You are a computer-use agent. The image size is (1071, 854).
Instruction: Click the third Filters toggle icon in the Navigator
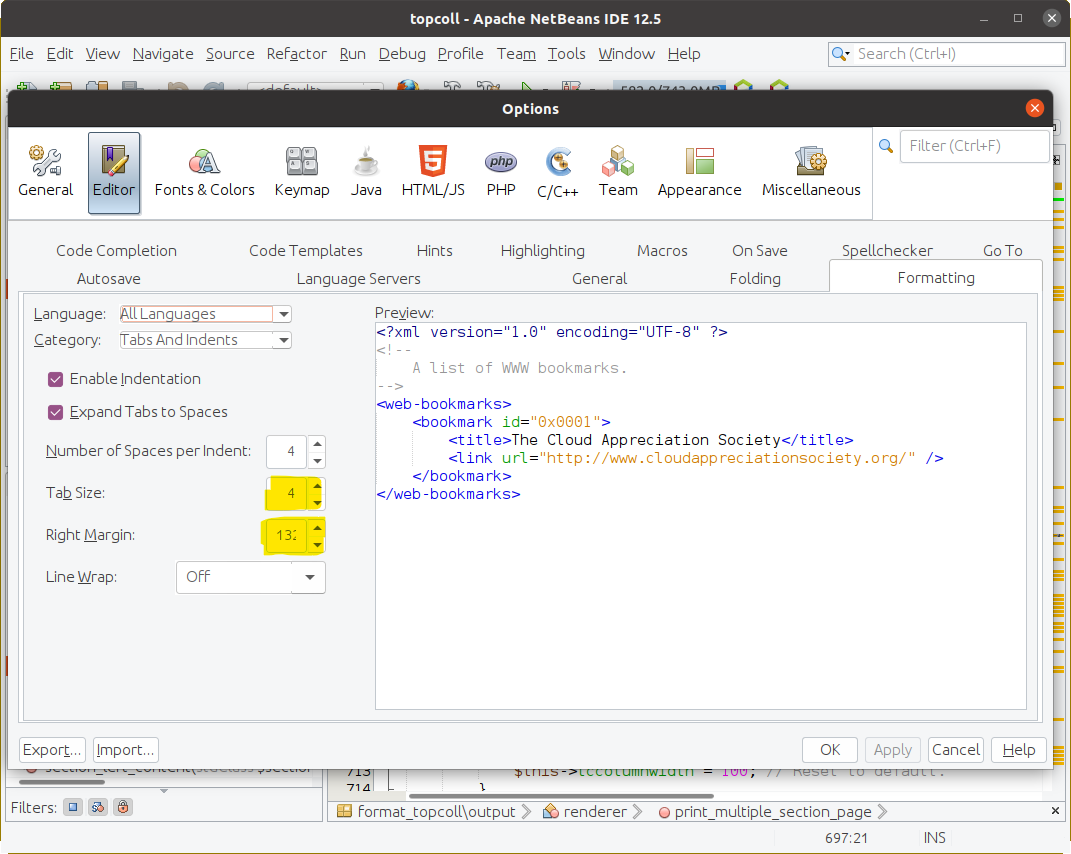pyautogui.click(x=122, y=807)
